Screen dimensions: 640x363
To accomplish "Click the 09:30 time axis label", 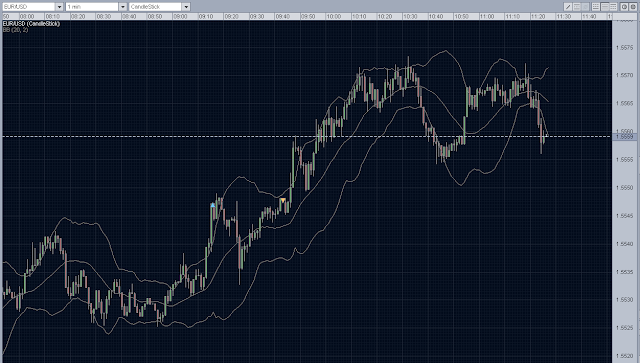I will pos(257,16).
